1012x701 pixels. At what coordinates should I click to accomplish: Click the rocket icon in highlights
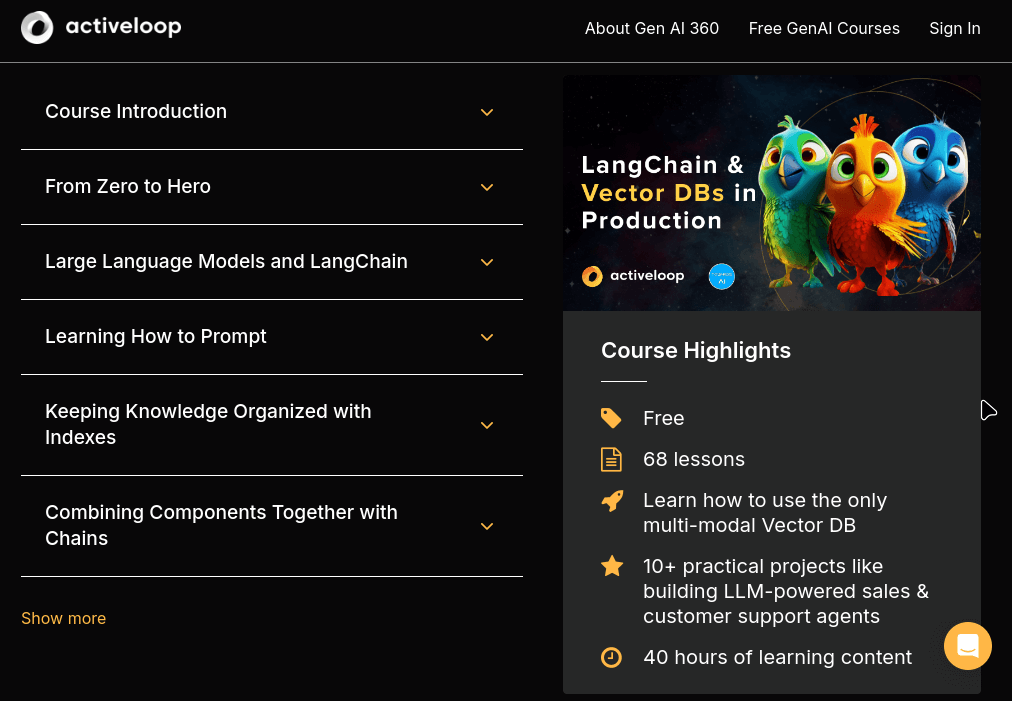pos(612,501)
